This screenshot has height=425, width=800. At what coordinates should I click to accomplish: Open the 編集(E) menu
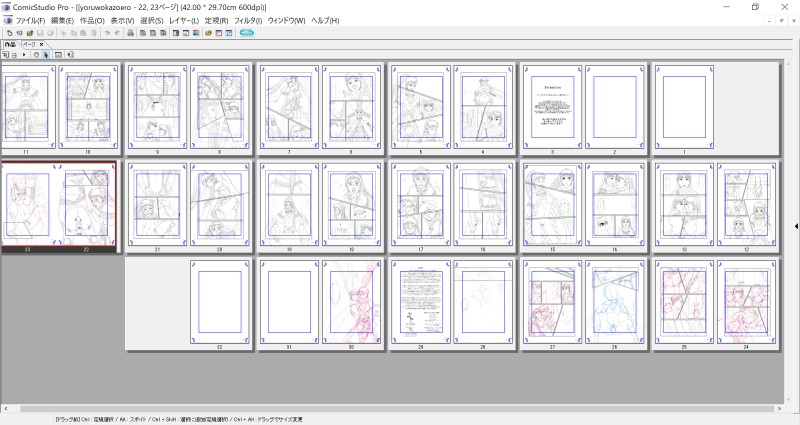[62, 20]
